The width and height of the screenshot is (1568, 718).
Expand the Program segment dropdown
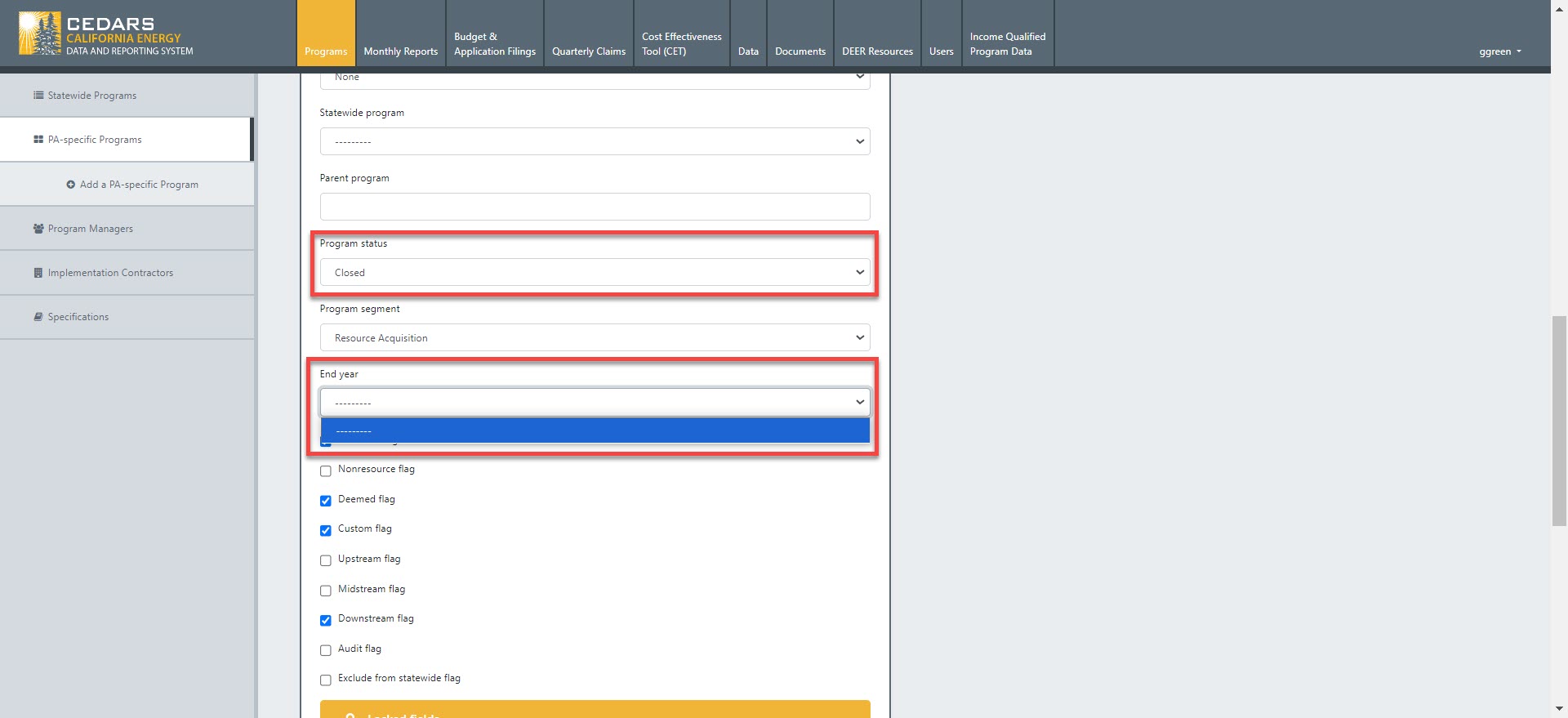[x=595, y=338]
